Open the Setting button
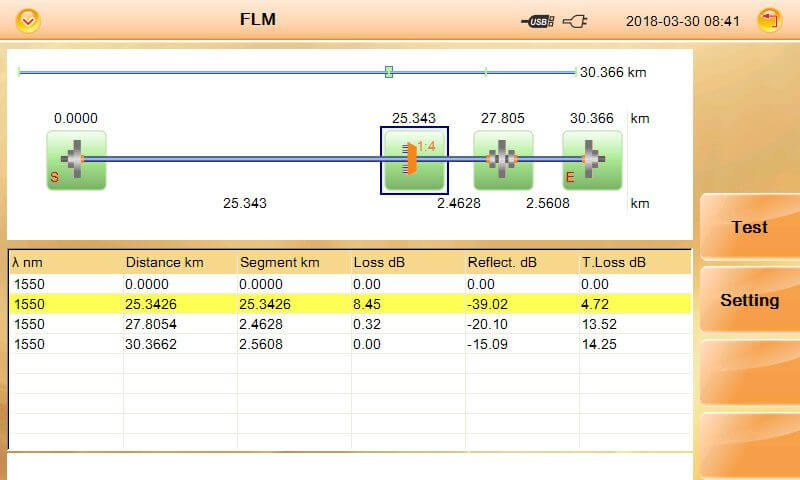Image resolution: width=800 pixels, height=480 pixels. (750, 300)
